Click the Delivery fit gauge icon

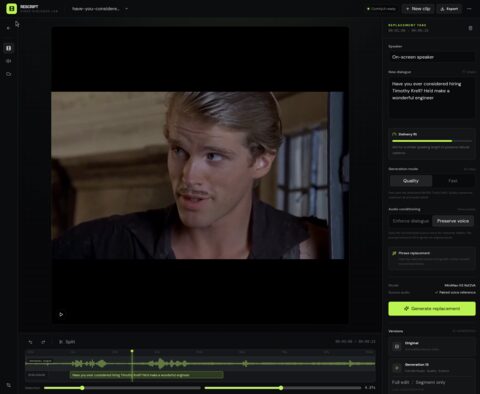coord(394,134)
